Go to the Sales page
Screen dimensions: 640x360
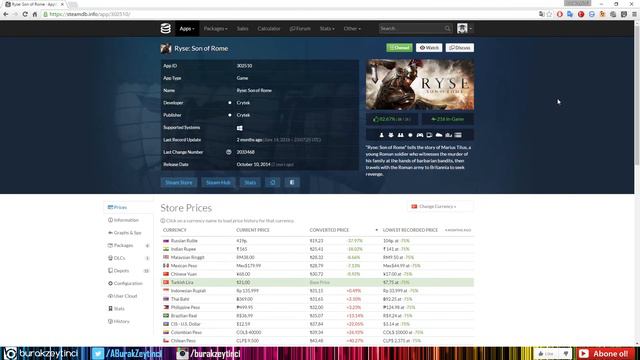point(242,29)
